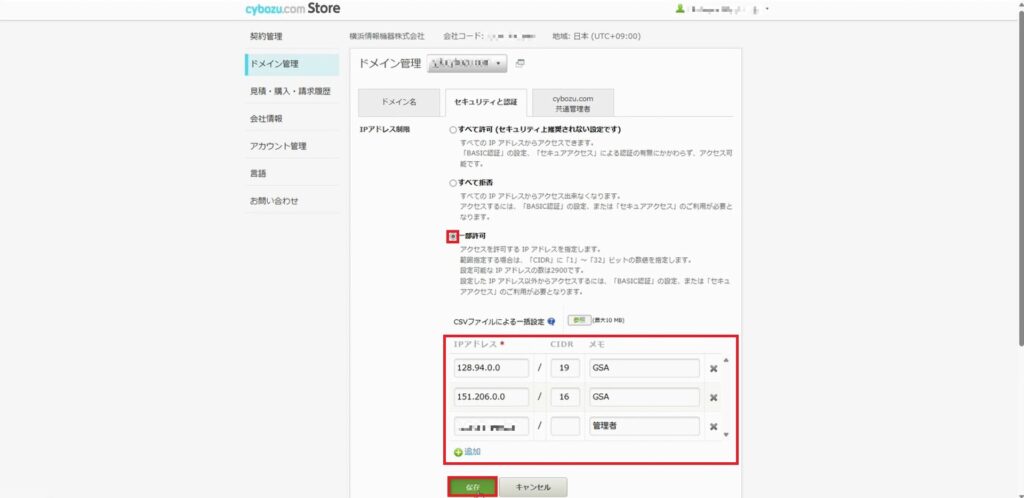Select the すべて許可 radio button
Viewport: 1024px width, 498px height.
pos(453,130)
